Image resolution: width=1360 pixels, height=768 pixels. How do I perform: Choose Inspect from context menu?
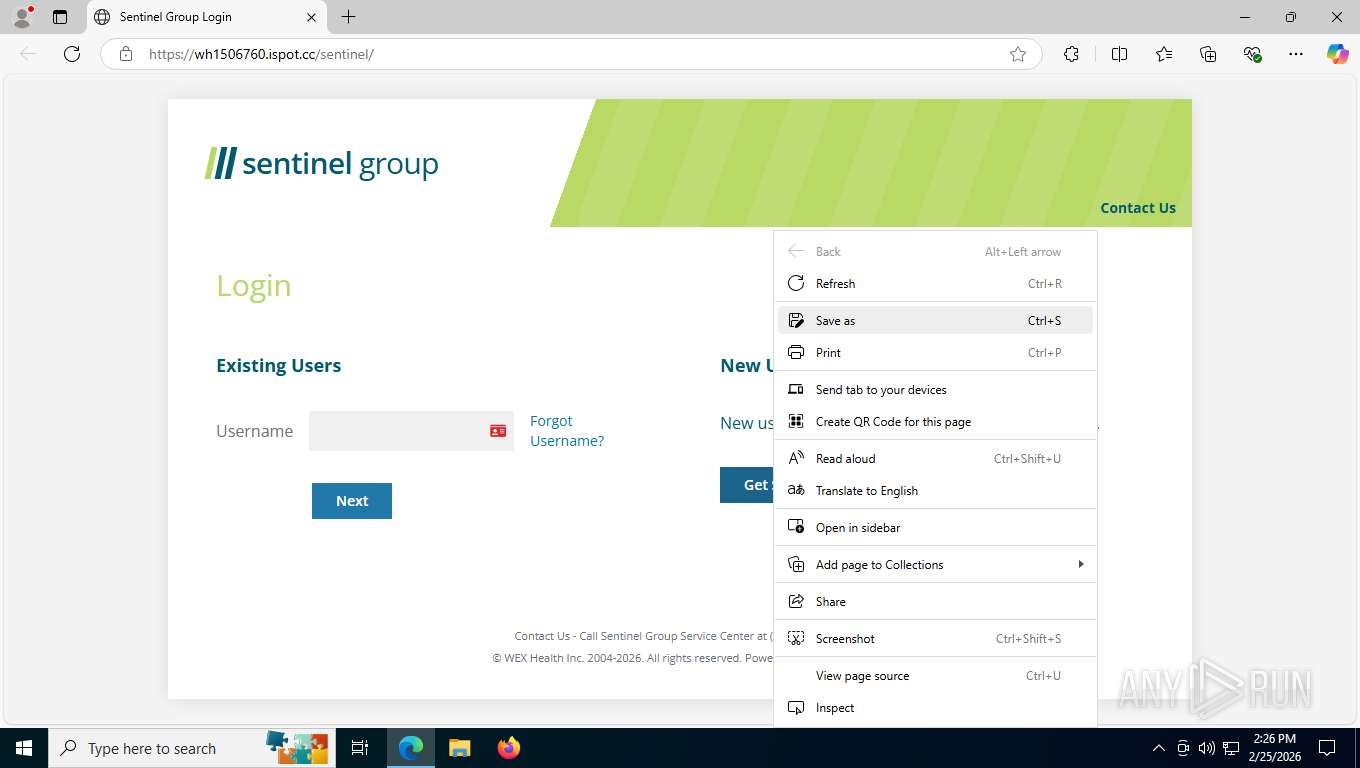[x=935, y=708]
